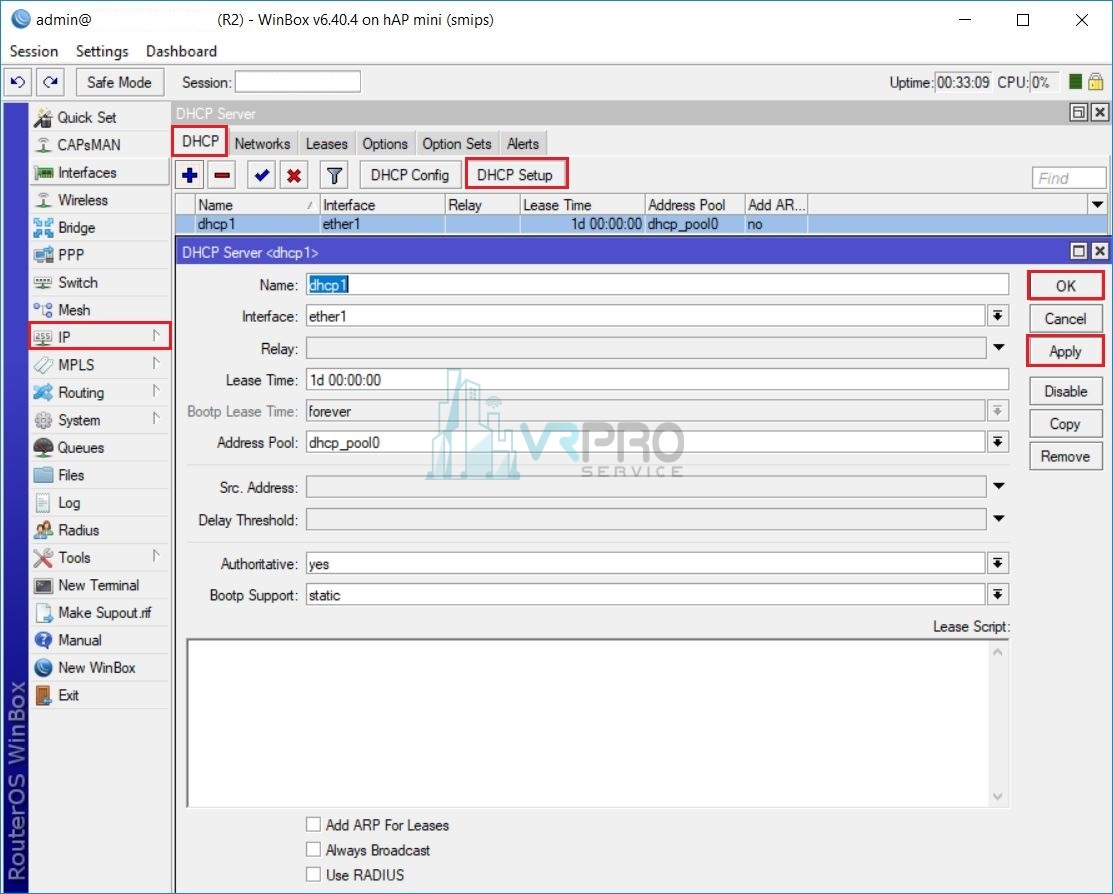
Task: Expand the Relay field arrow
Action: pyautogui.click(x=998, y=348)
